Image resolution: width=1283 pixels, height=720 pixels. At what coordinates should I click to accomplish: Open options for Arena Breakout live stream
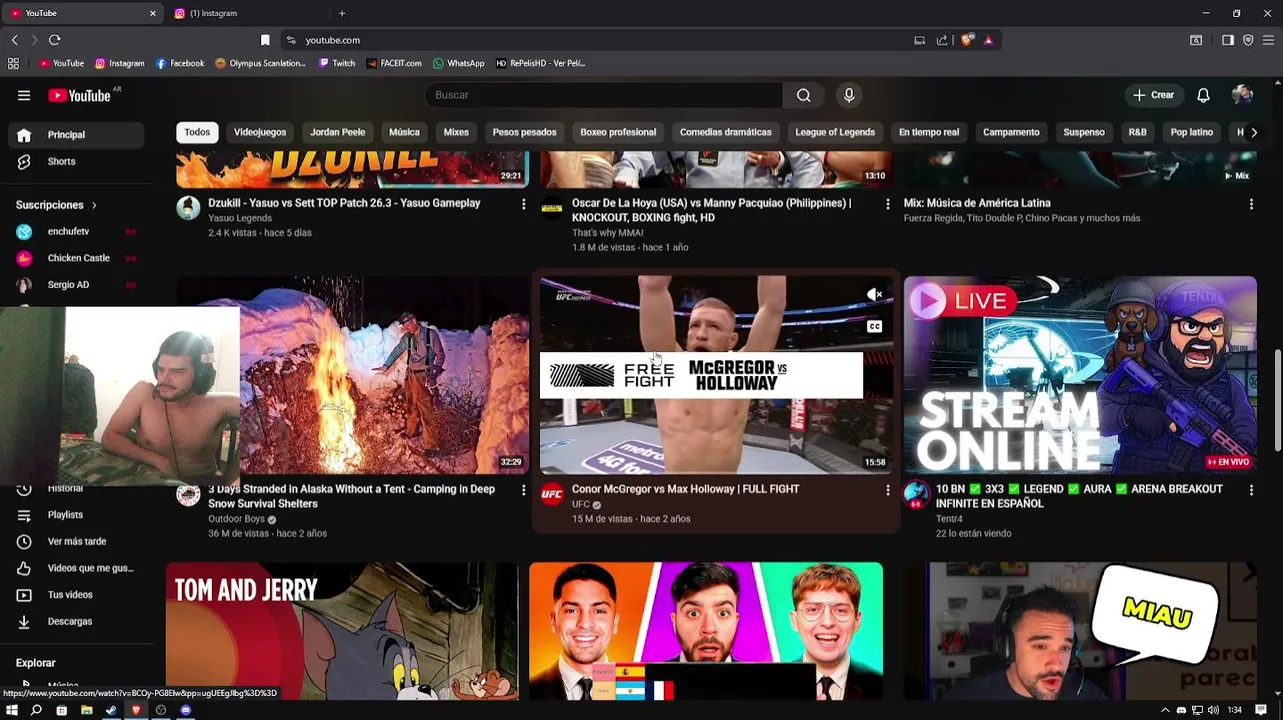[x=1251, y=490]
